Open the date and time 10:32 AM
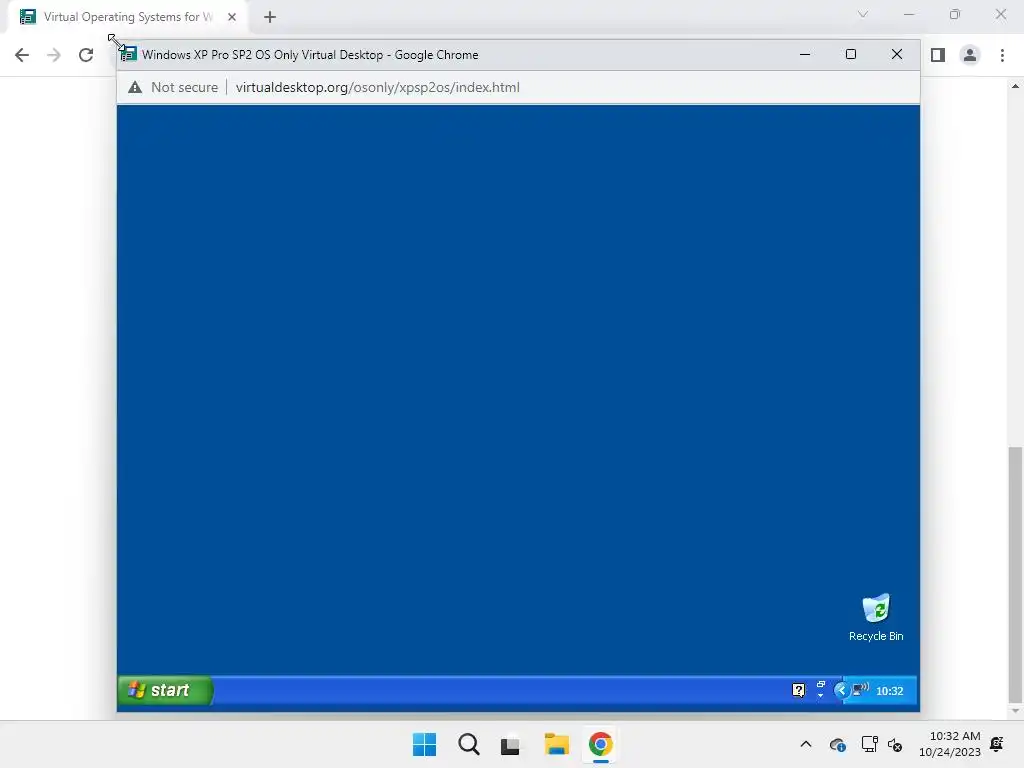Screen dimensions: 1024x768 pyautogui.click(x=950, y=744)
